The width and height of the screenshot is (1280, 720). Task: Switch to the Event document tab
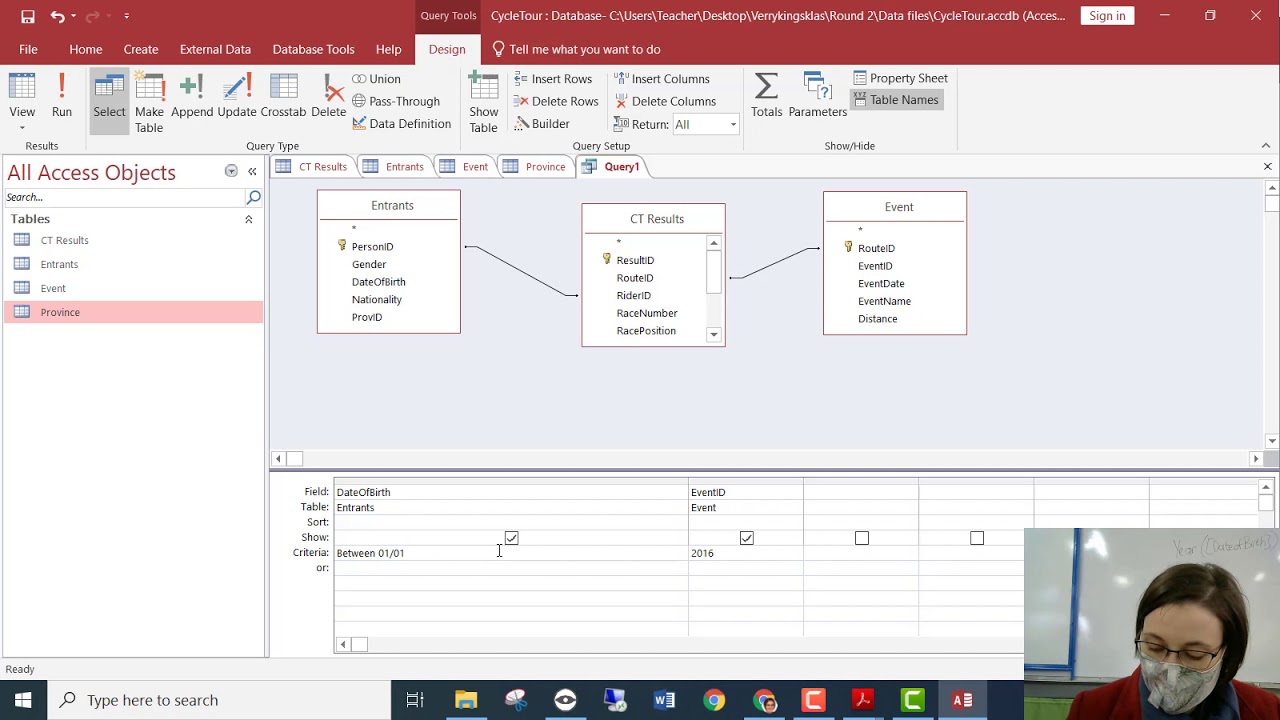point(465,167)
